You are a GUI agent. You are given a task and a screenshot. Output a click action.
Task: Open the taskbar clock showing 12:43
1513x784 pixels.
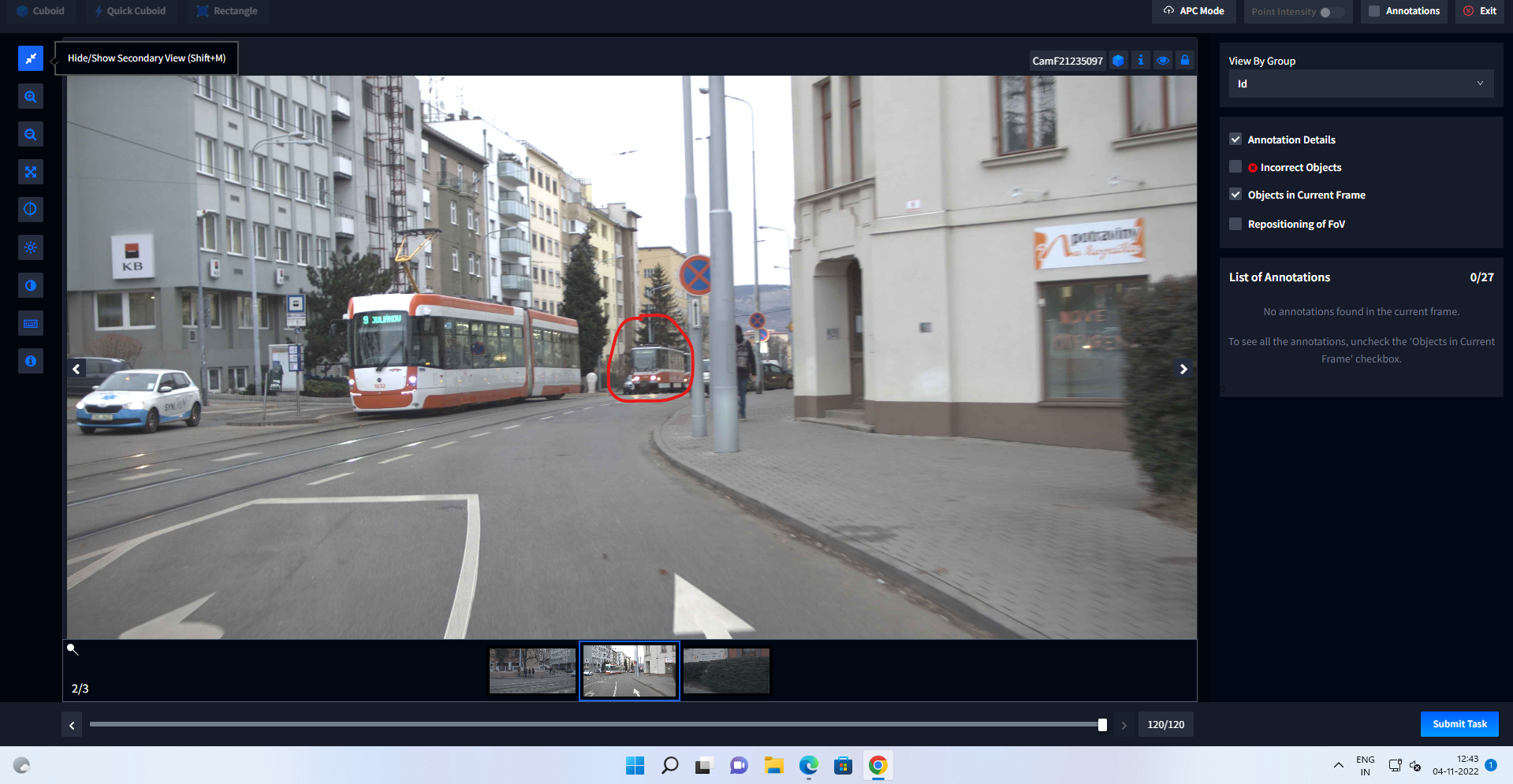click(x=1455, y=765)
